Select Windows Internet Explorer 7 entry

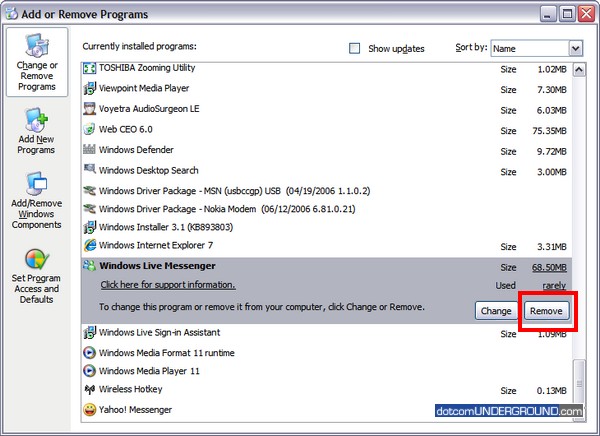tap(326, 246)
